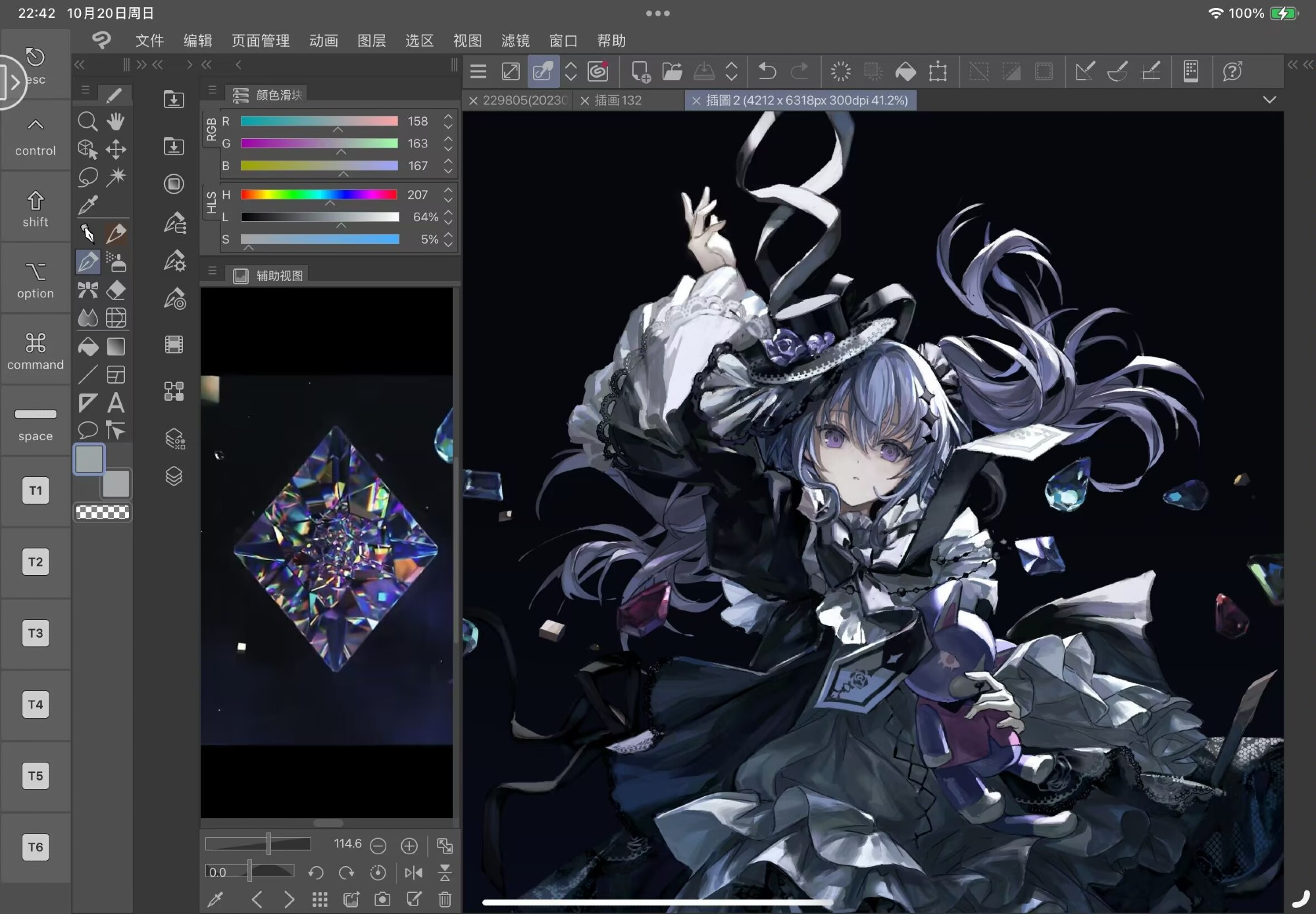
Task: Open the 编辑 menu
Action: click(x=197, y=41)
